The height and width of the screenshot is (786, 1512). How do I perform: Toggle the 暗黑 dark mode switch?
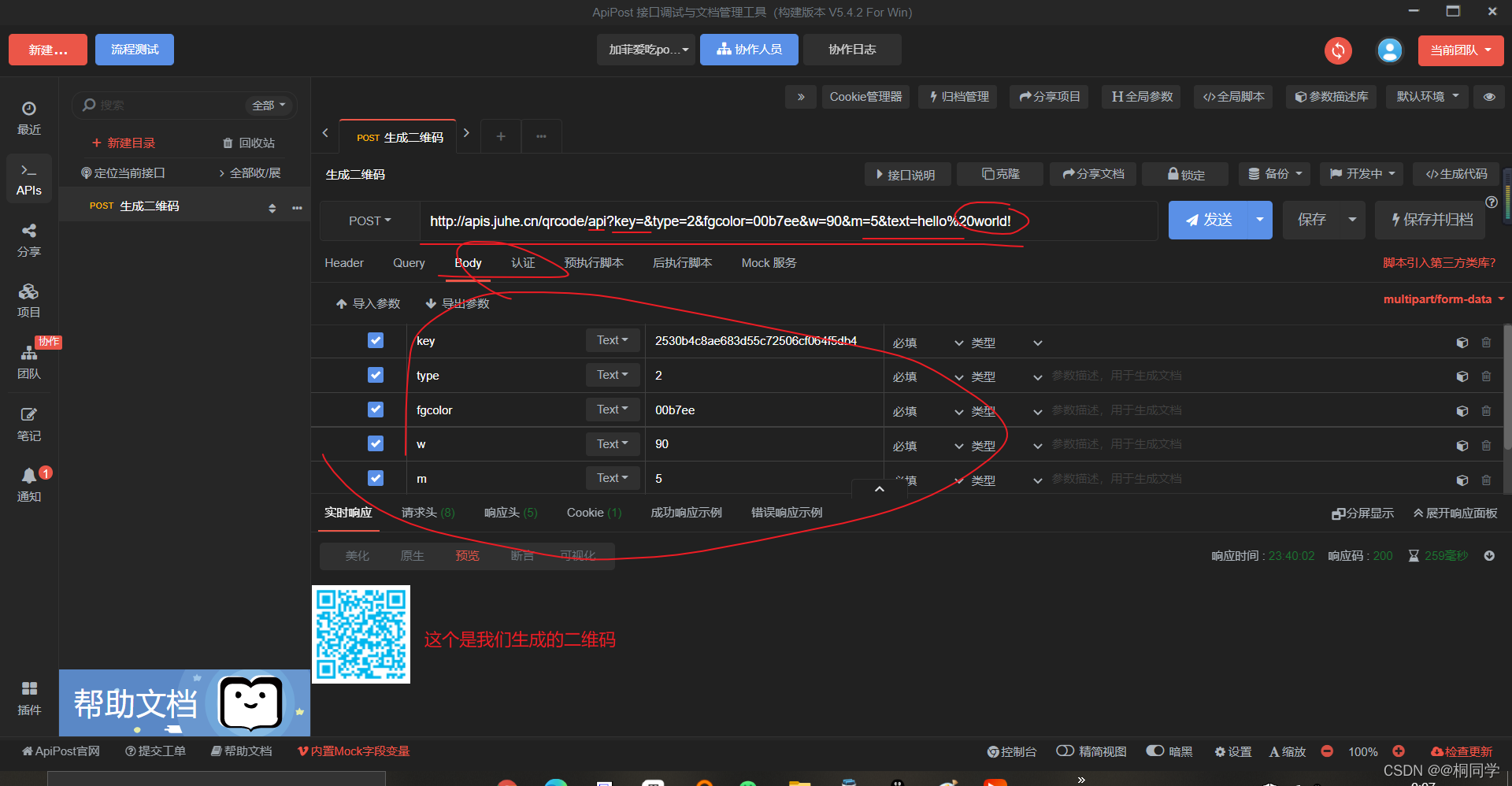[x=1155, y=751]
